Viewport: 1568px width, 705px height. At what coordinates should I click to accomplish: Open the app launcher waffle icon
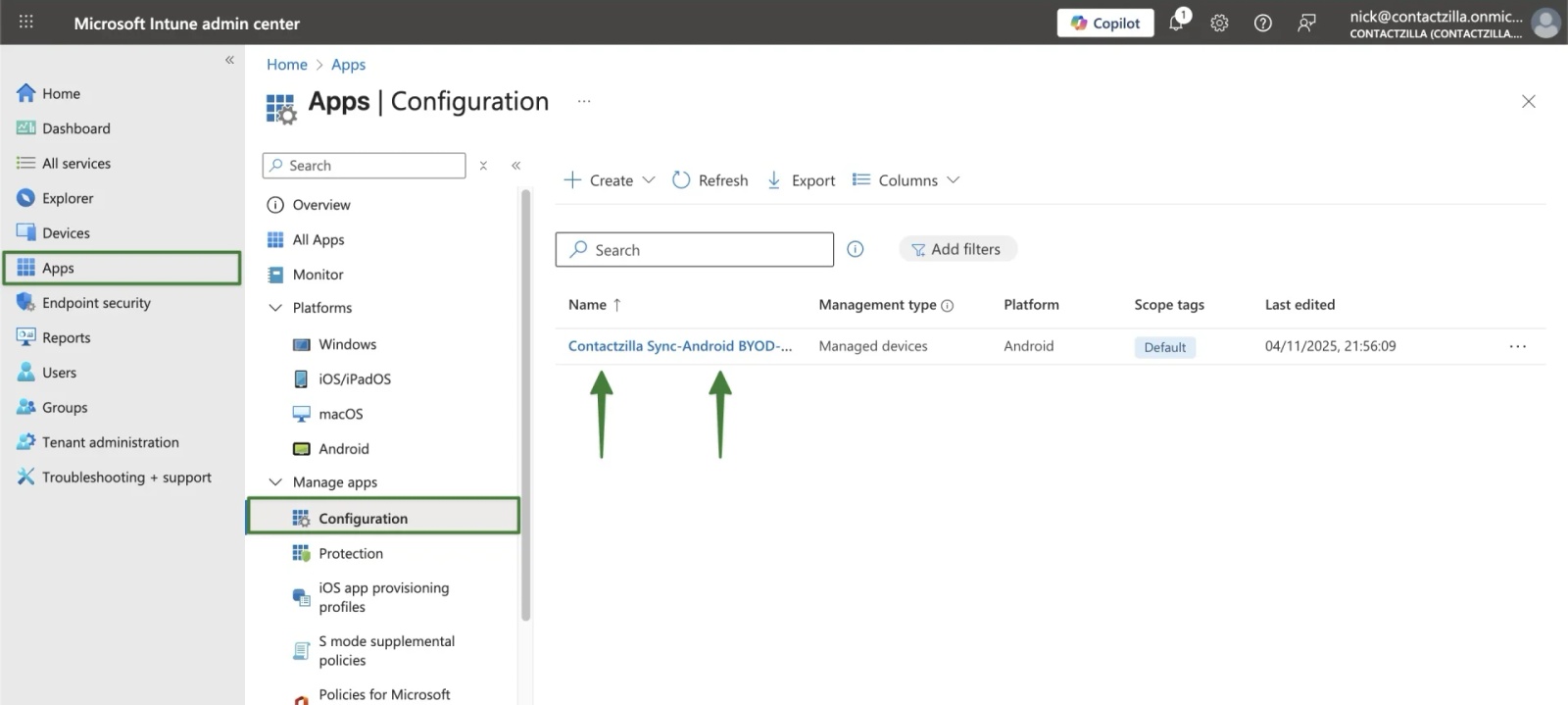25,22
